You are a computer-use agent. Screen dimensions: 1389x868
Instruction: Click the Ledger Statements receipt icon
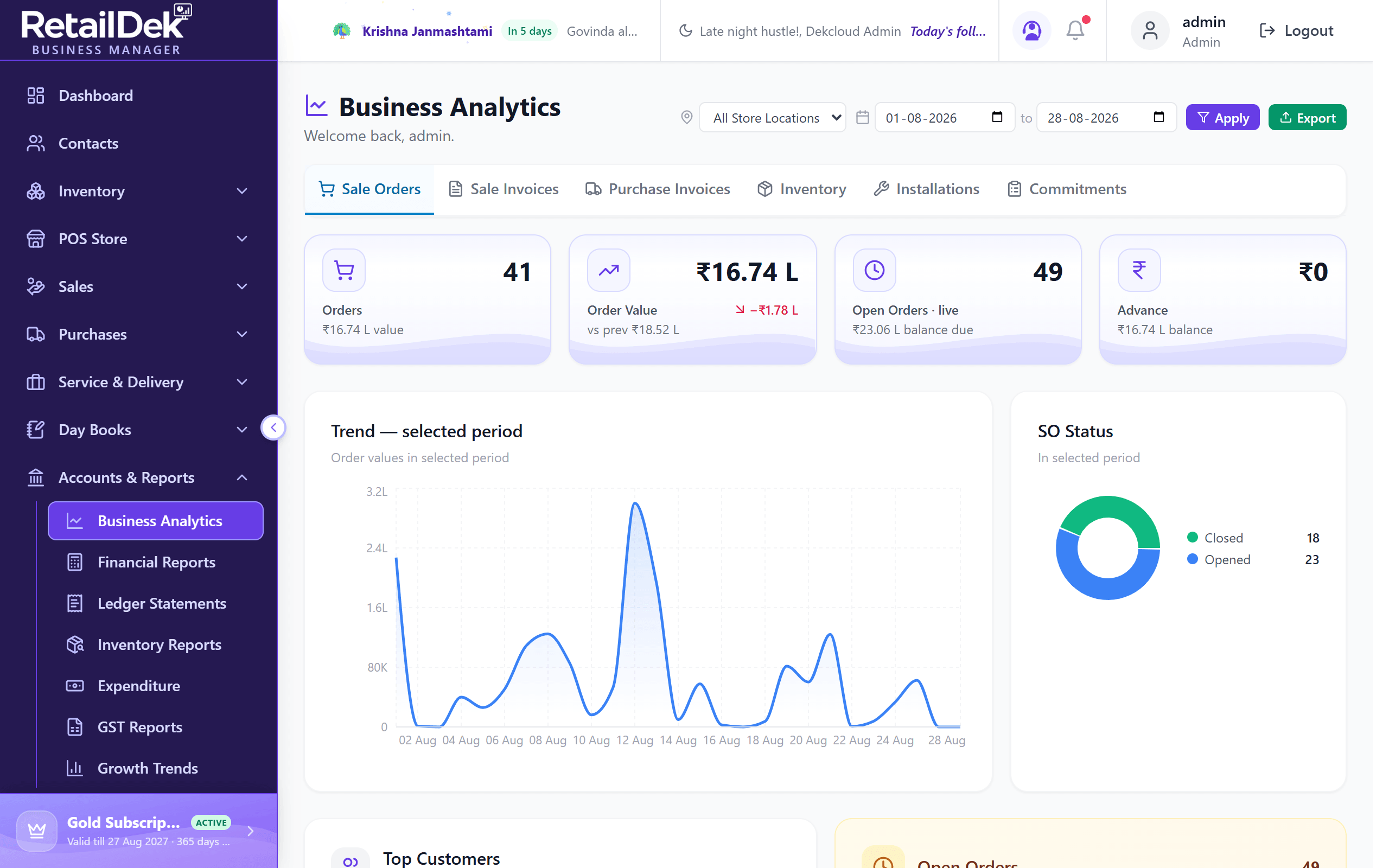(75, 603)
